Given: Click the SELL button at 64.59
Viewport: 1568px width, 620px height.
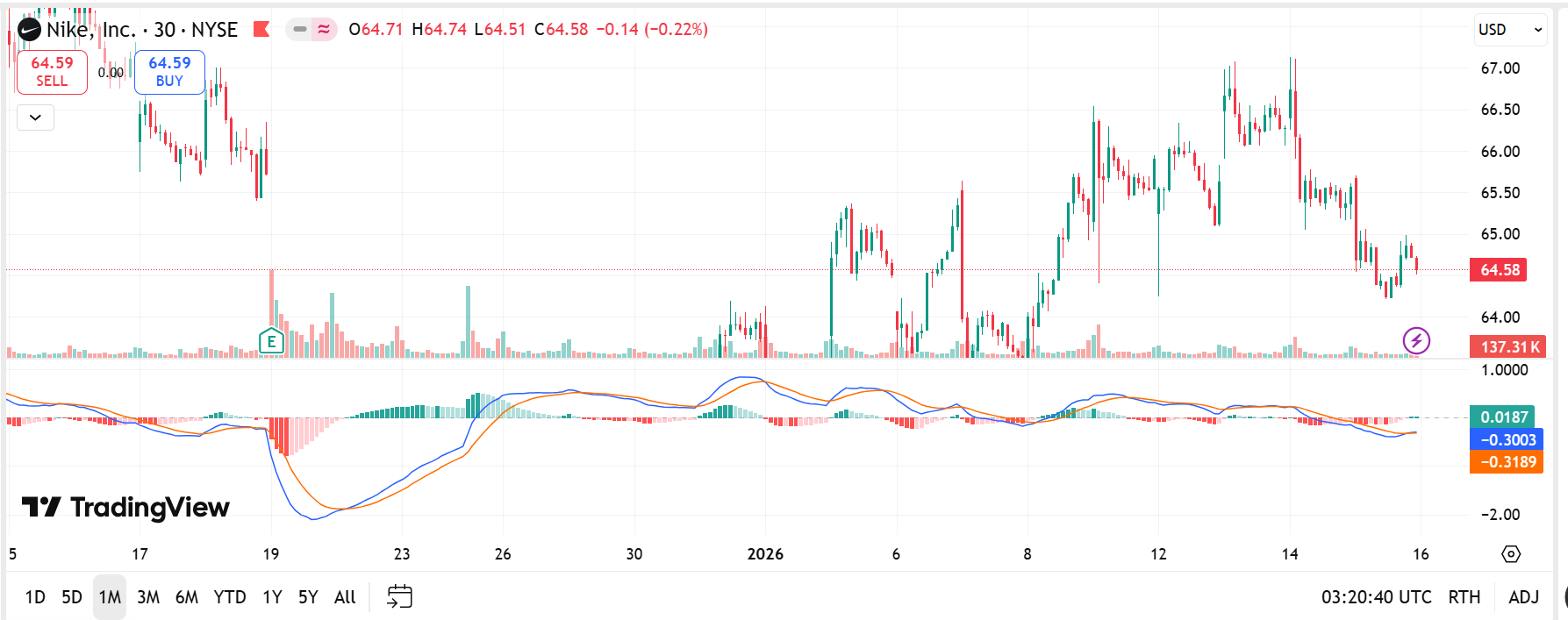Looking at the screenshot, I should click(x=52, y=72).
